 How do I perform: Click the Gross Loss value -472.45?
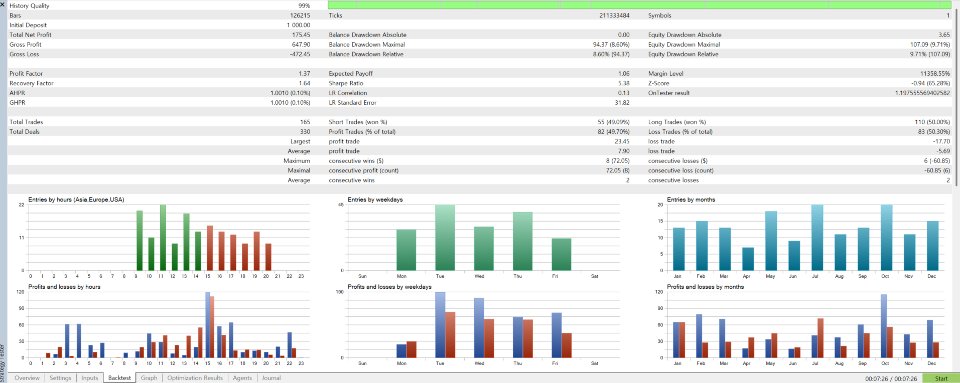300,54
